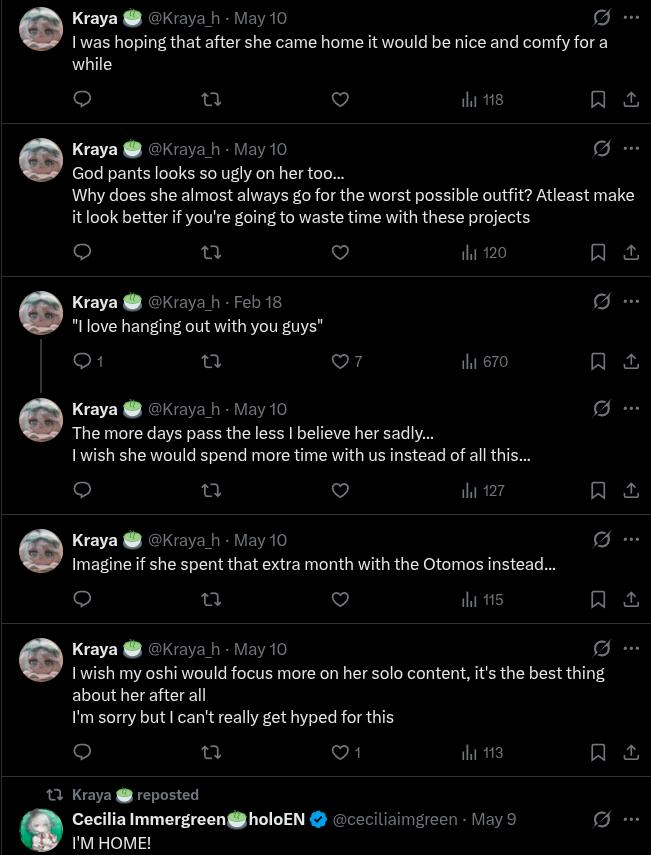Screen dimensions: 651x855
Task: Open @ceciliaimgreen profile handle
Action: coord(395,819)
